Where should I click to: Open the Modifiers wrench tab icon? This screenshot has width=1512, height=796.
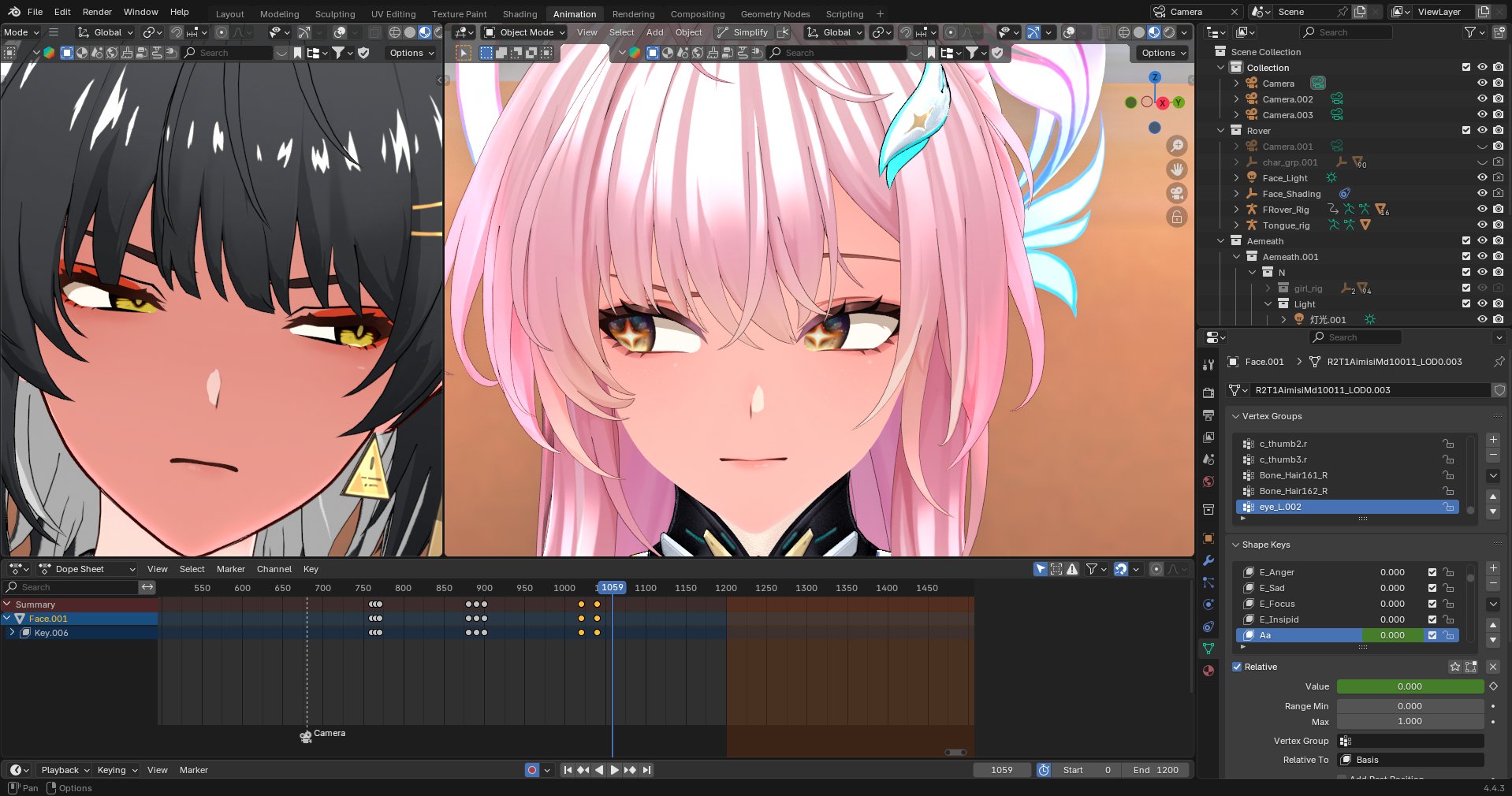(1208, 560)
